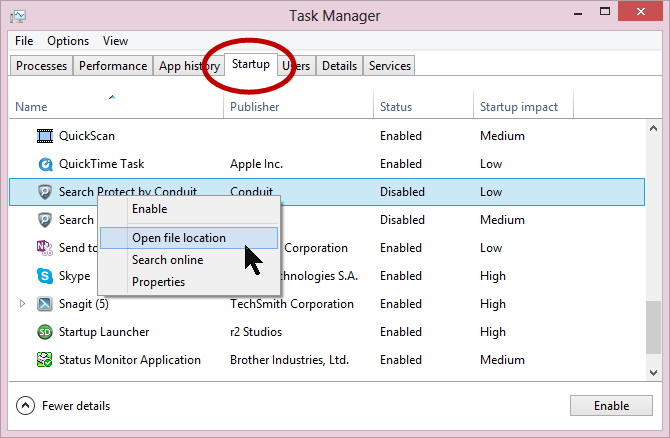Click the Enabled status for Snagit
This screenshot has width=670, height=438.
(401, 304)
